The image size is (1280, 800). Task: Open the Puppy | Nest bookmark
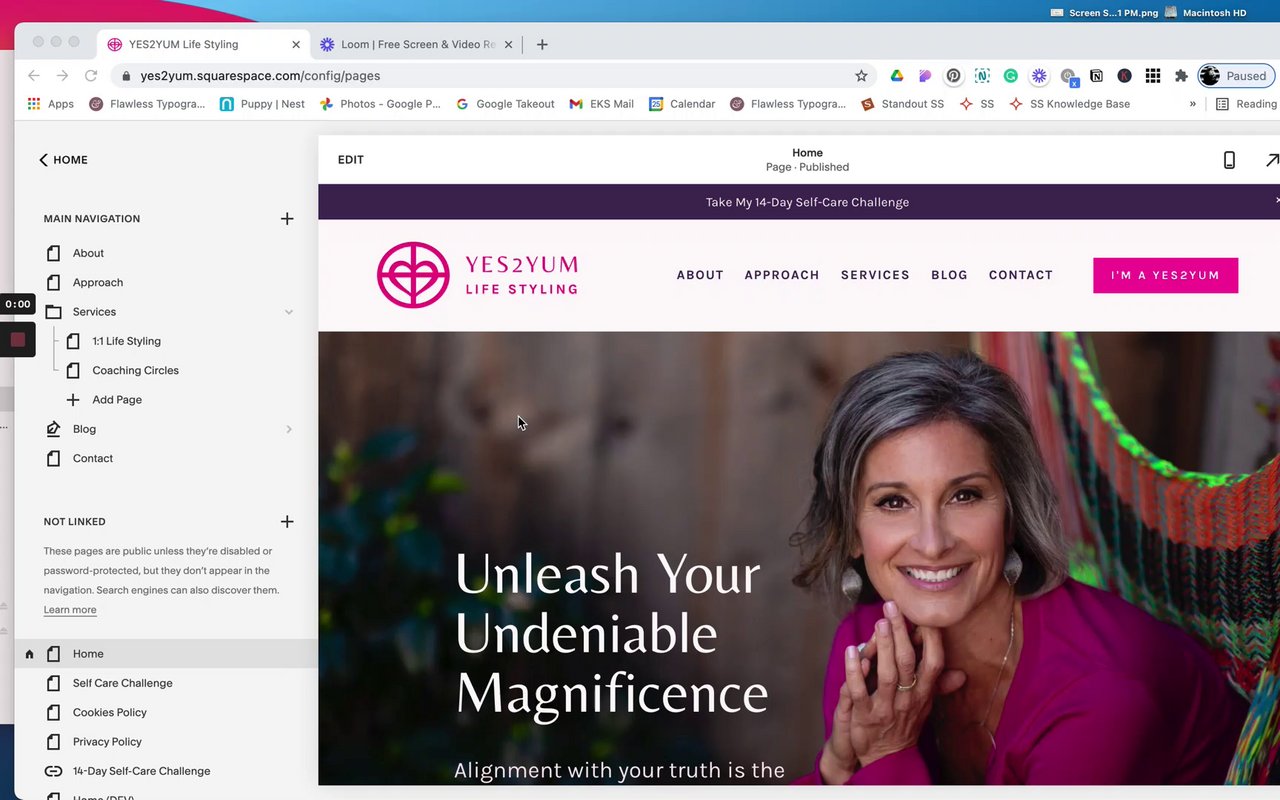(x=262, y=104)
